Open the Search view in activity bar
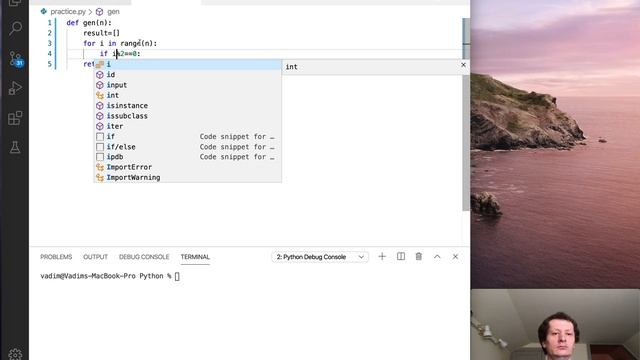 pos(15,29)
